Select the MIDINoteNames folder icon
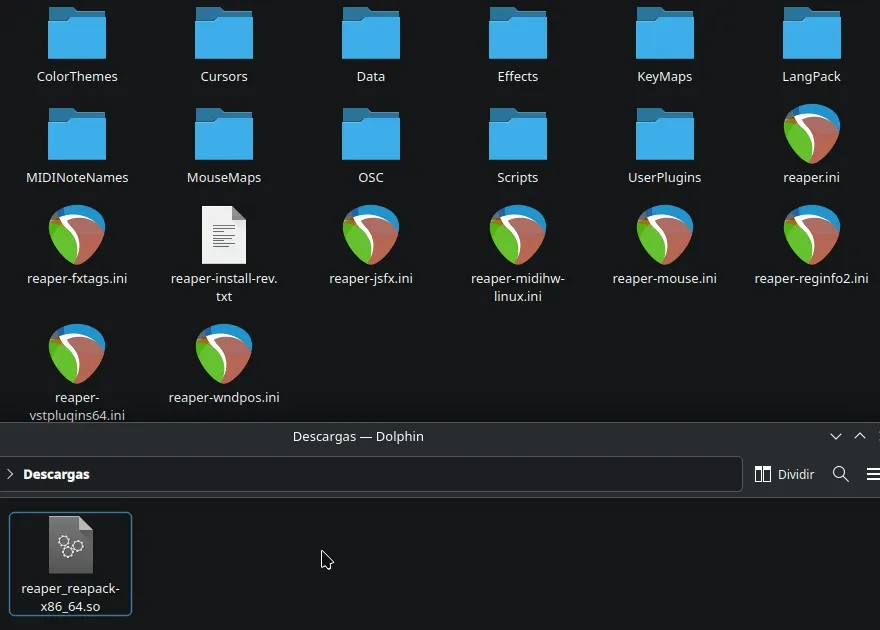Image resolution: width=880 pixels, height=630 pixels. [77, 134]
